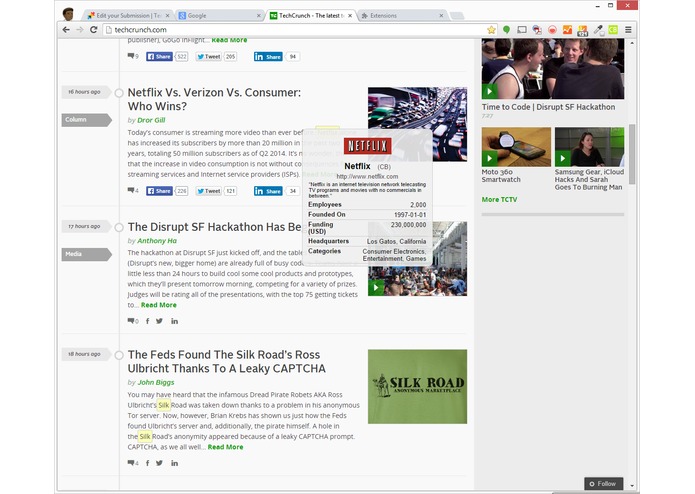Image resolution: width=695 pixels, height=494 pixels.
Task: Click Read More on Silk Road article
Action: (x=226, y=447)
